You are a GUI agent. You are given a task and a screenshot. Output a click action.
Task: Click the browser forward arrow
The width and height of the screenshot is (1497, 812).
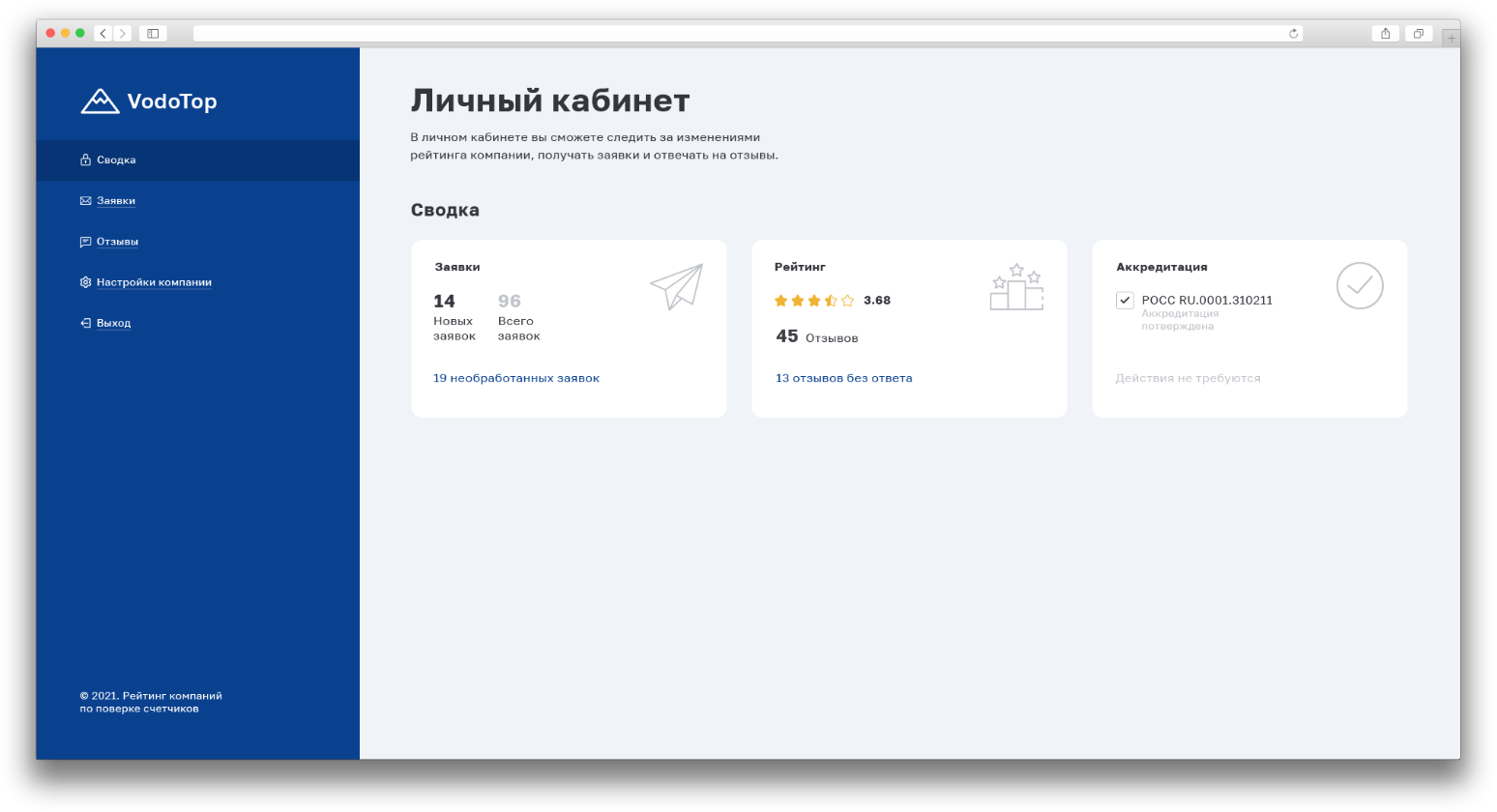[123, 34]
